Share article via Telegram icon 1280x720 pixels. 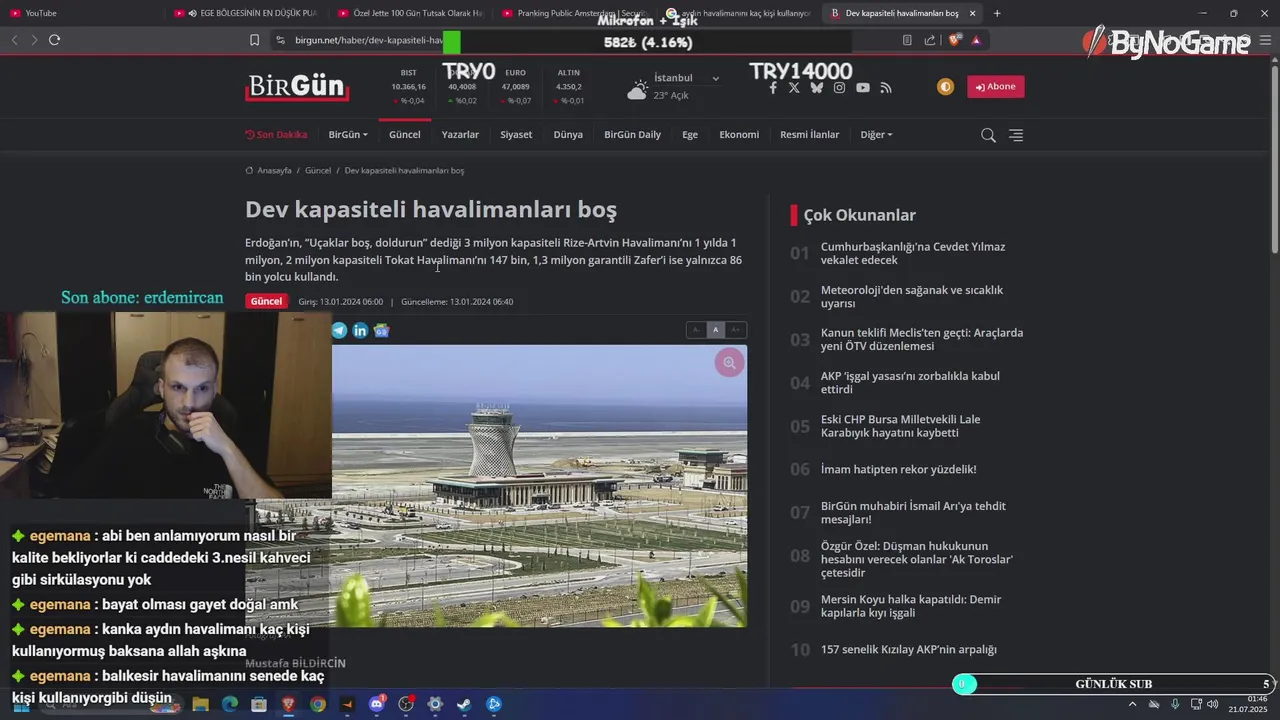(339, 330)
